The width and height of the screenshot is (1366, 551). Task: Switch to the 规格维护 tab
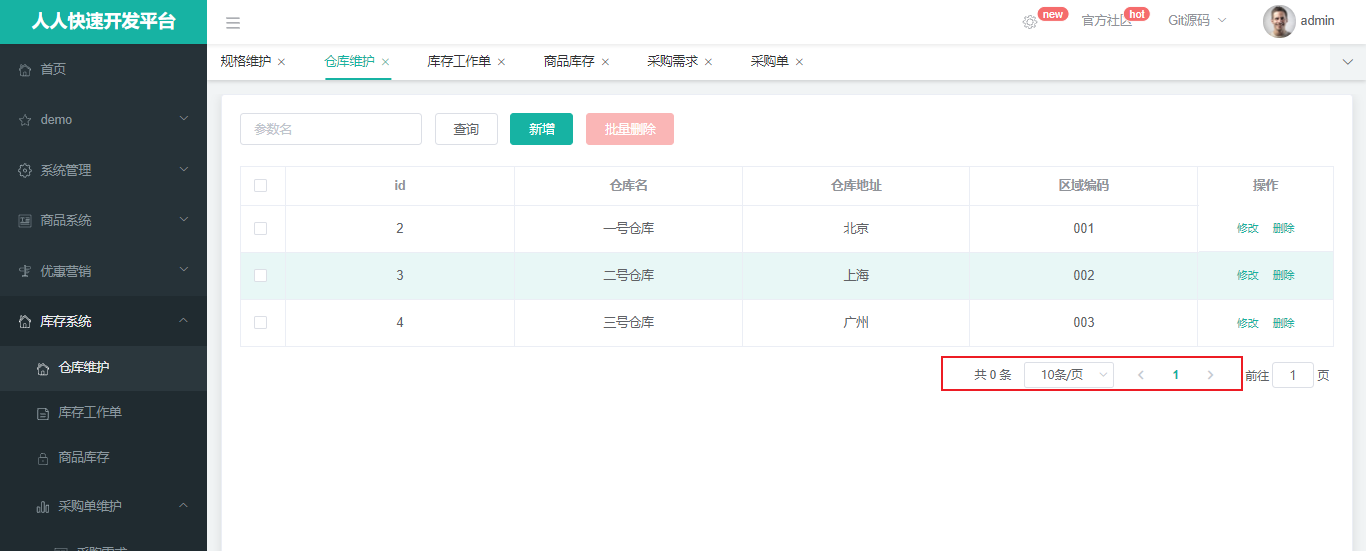coord(245,61)
